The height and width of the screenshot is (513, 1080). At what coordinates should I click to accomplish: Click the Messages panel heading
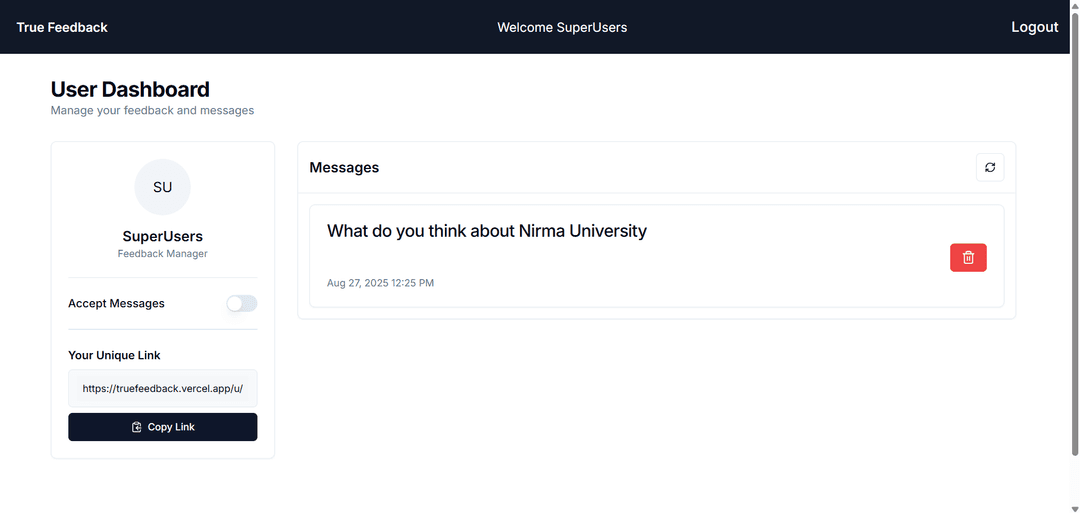tap(344, 167)
